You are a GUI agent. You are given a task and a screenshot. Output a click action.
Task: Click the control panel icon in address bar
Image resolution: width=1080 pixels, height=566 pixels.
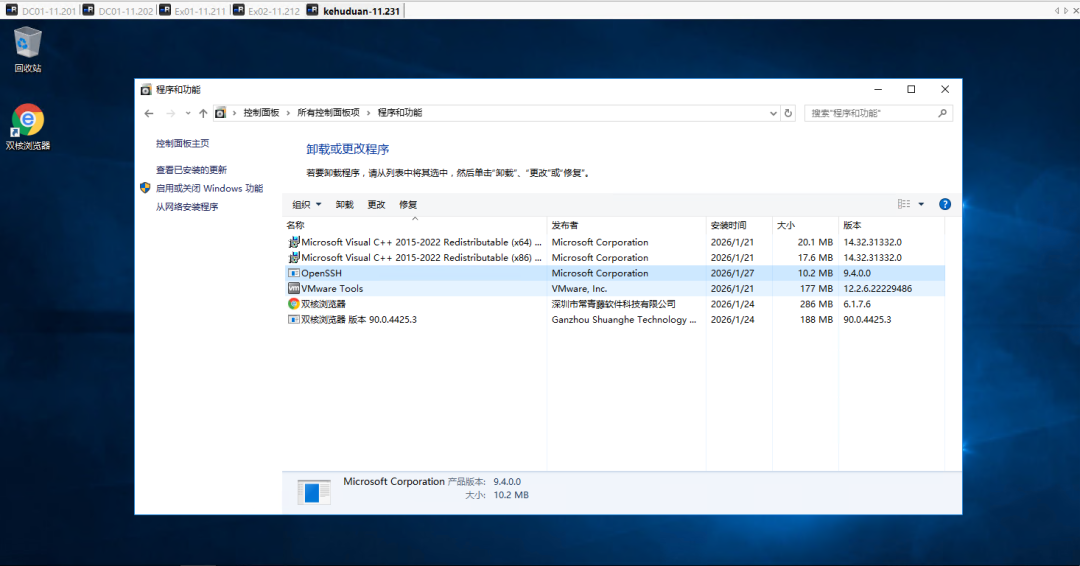point(220,113)
